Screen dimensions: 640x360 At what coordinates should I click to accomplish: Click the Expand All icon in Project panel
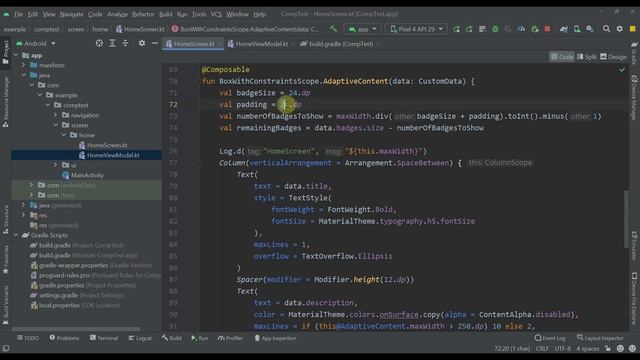(x=112, y=43)
